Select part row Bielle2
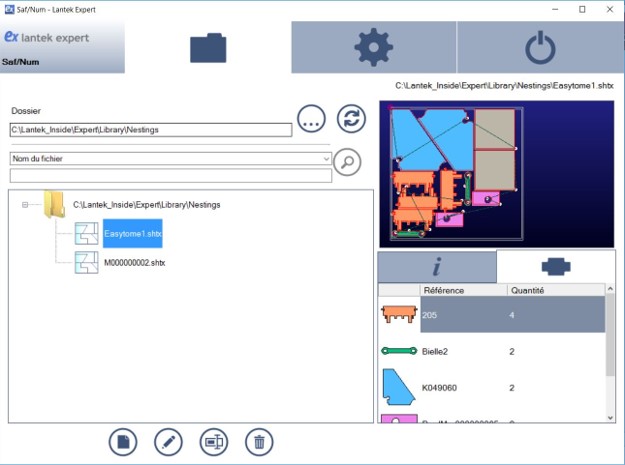This screenshot has width=625, height=465. (491, 351)
